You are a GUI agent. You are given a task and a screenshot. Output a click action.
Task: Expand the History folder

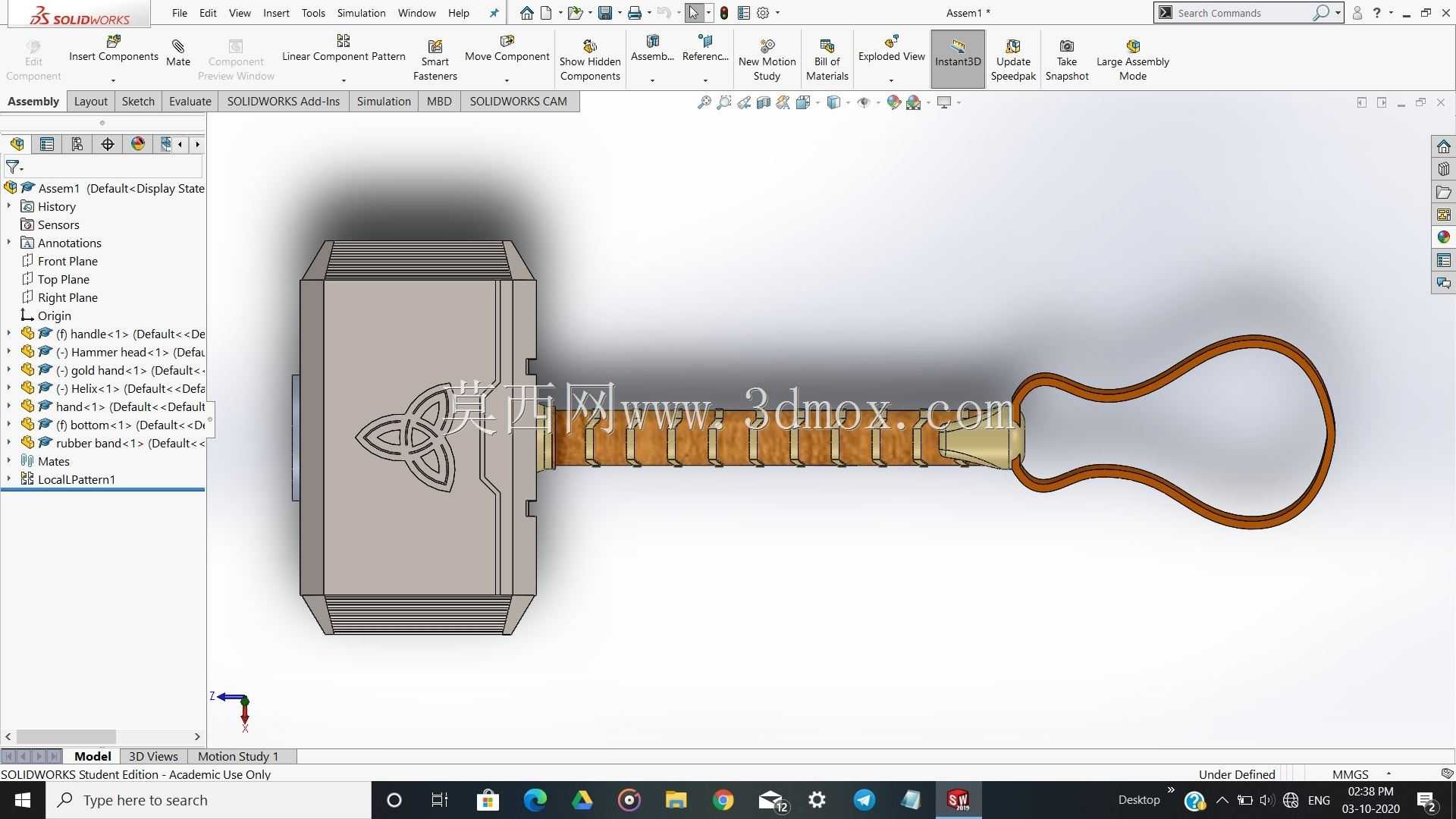(9, 206)
